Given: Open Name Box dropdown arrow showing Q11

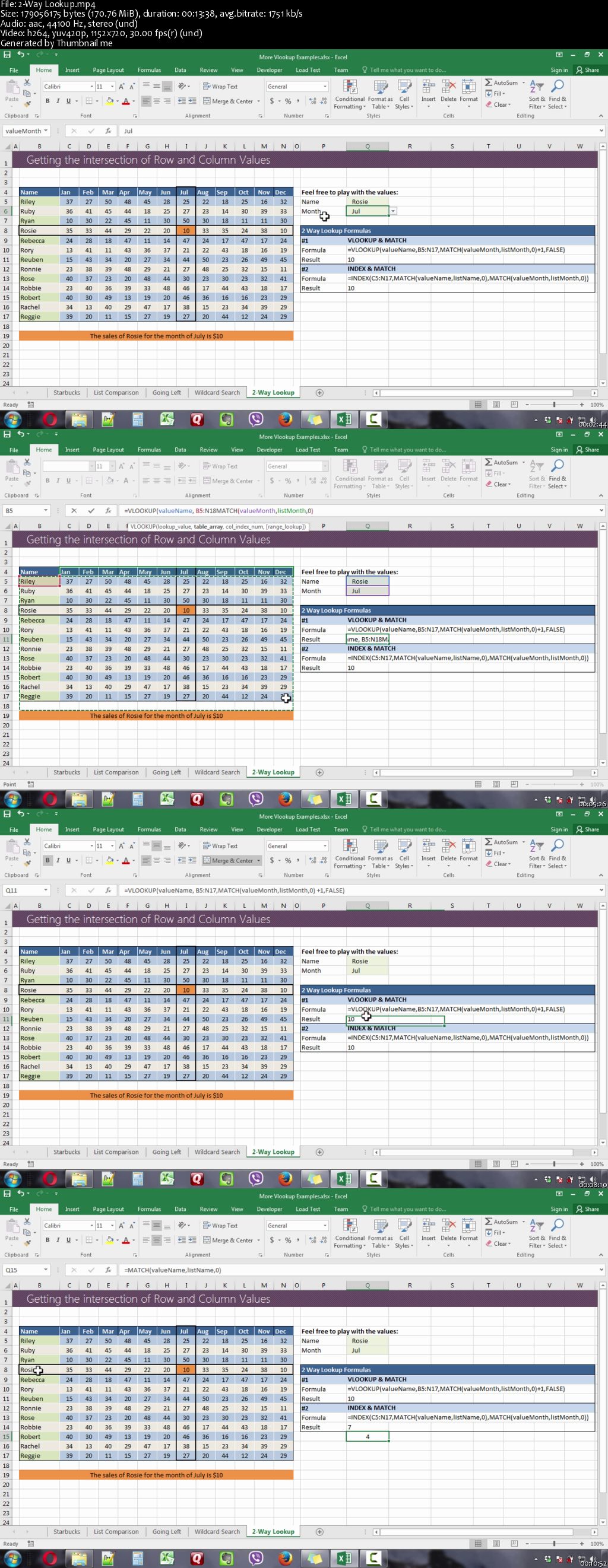Looking at the screenshot, I should (x=46, y=890).
